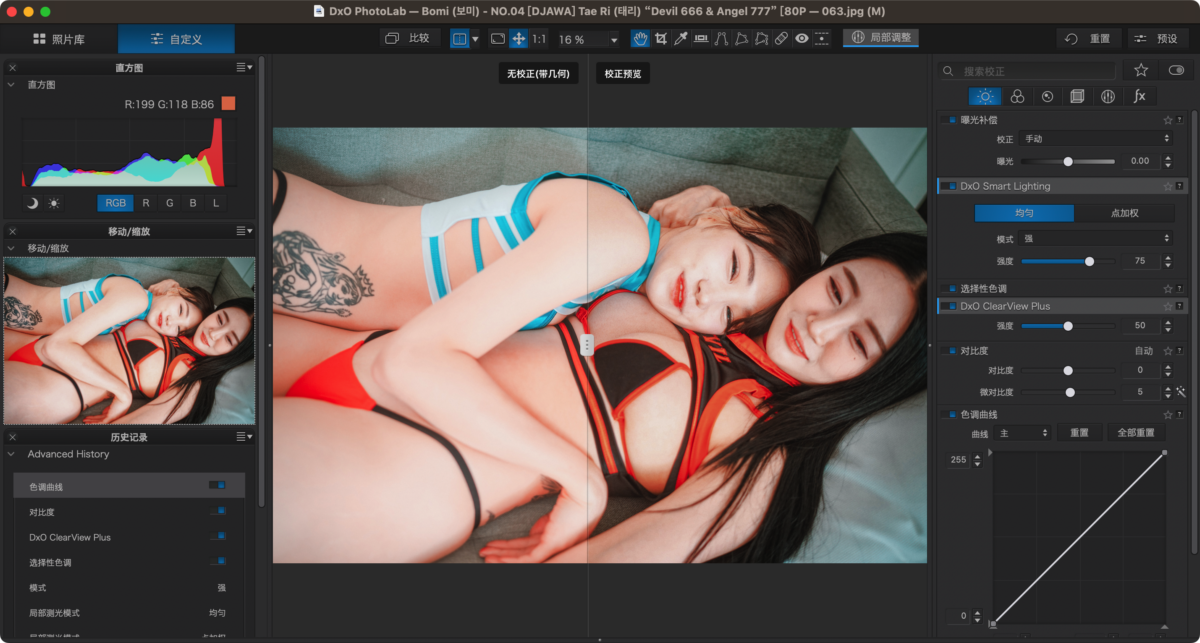Open the parallel lines perspective tool
The image size is (1200, 643).
tap(721, 39)
